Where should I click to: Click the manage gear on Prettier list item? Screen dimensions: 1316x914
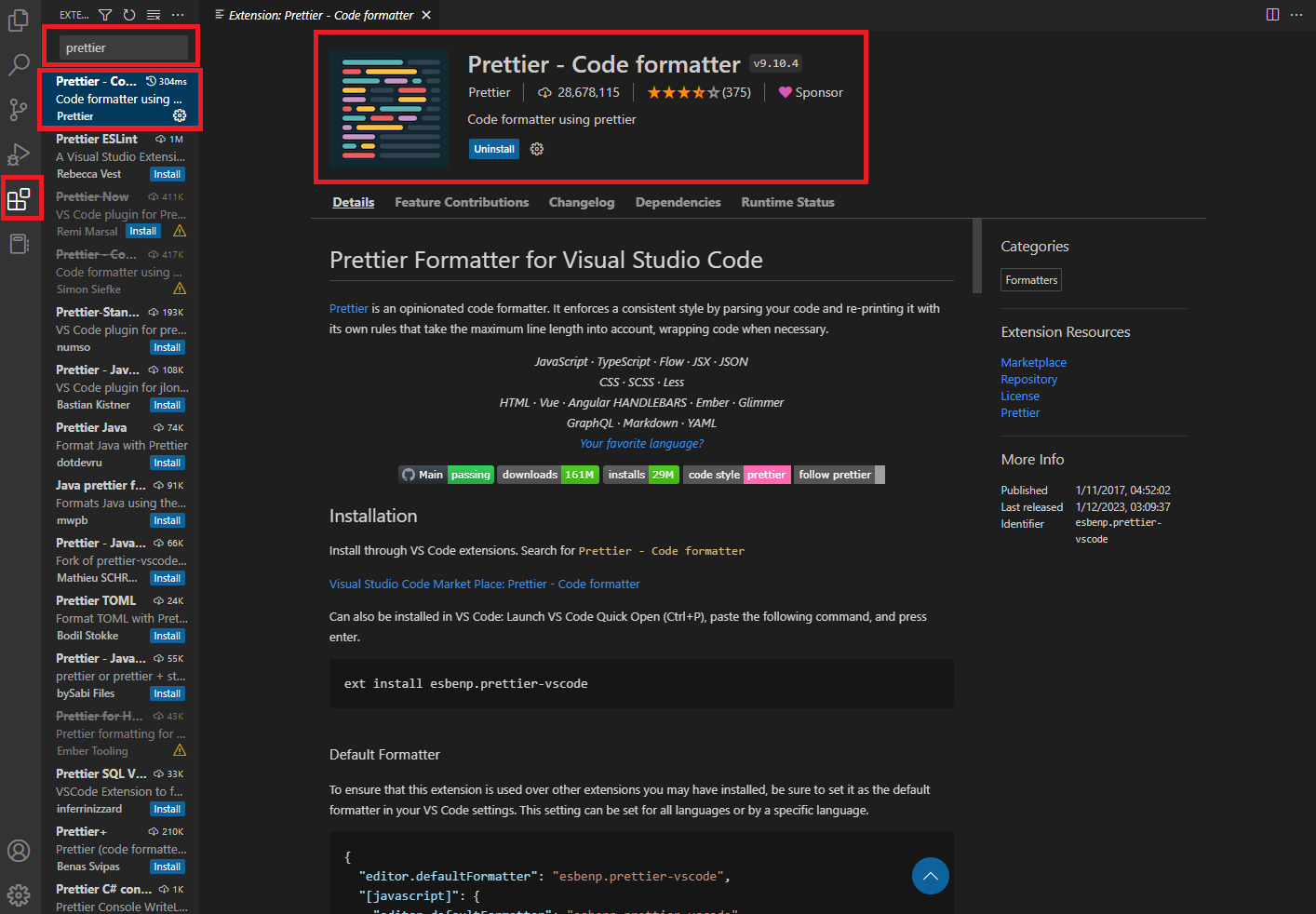point(180,115)
